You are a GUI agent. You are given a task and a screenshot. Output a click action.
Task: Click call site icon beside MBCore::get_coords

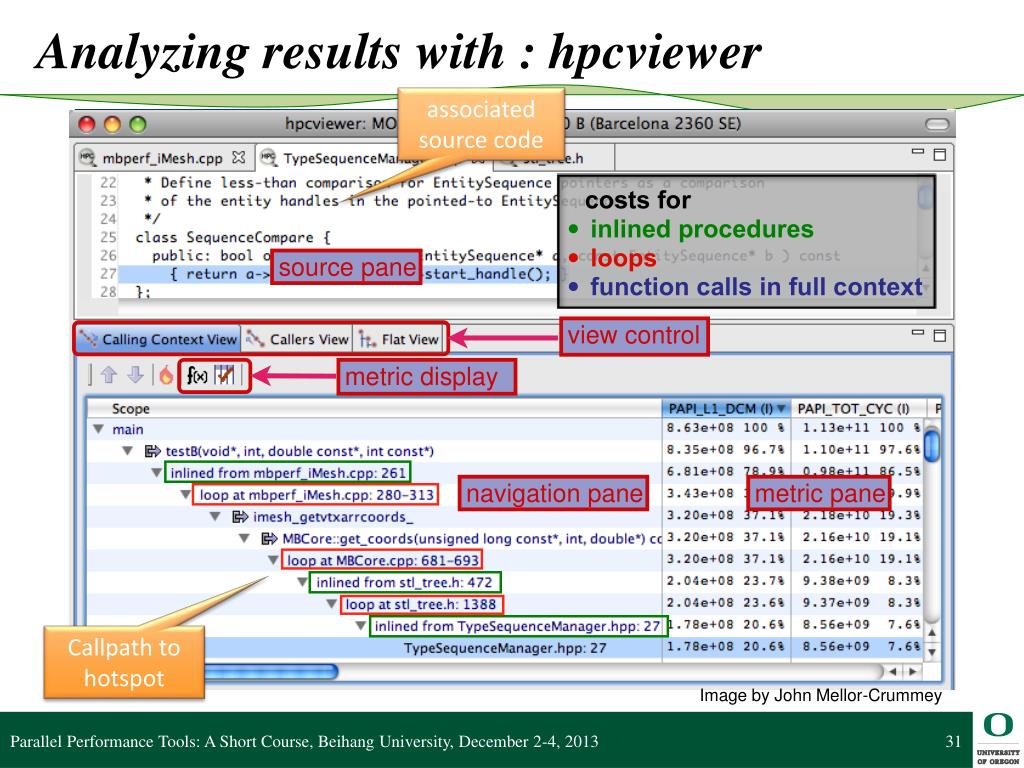point(269,539)
